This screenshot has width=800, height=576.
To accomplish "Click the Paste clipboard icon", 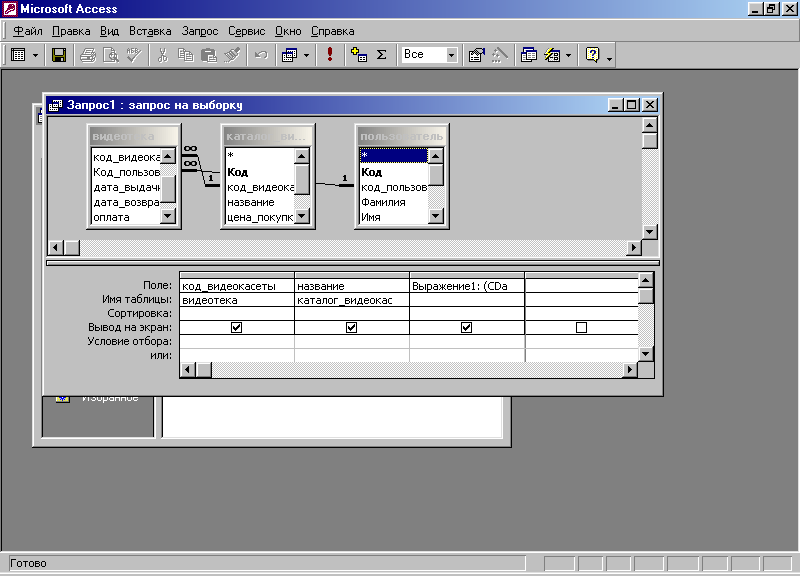I will [209, 55].
